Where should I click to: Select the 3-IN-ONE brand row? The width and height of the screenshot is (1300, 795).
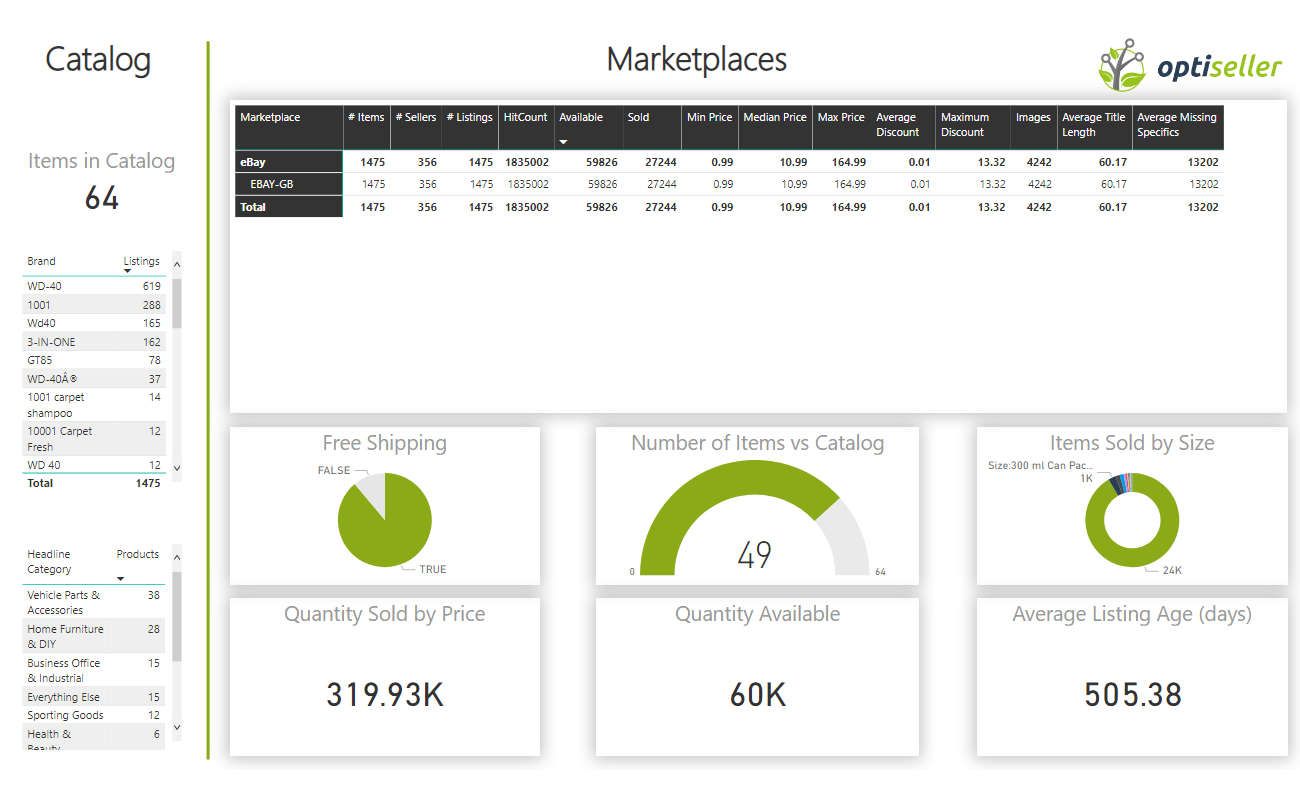coord(94,342)
